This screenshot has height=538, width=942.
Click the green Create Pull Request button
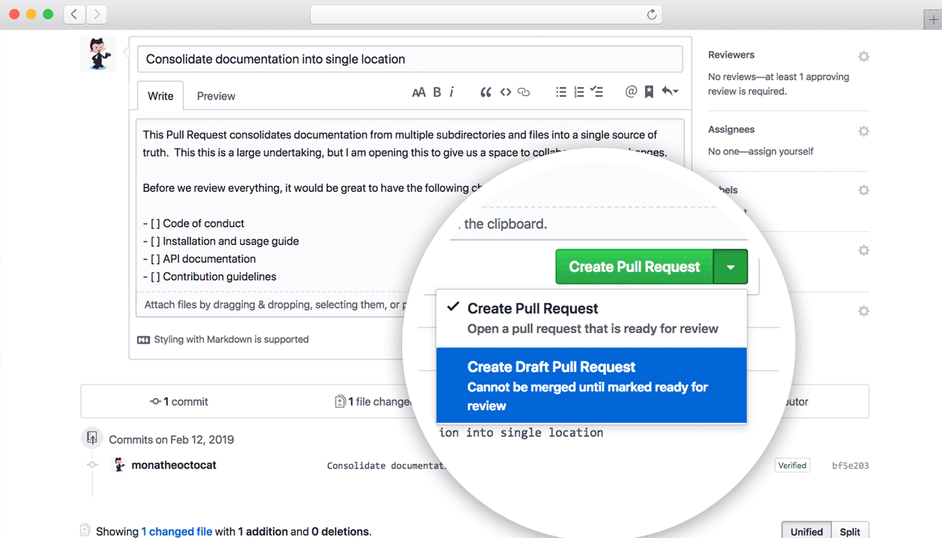click(634, 267)
